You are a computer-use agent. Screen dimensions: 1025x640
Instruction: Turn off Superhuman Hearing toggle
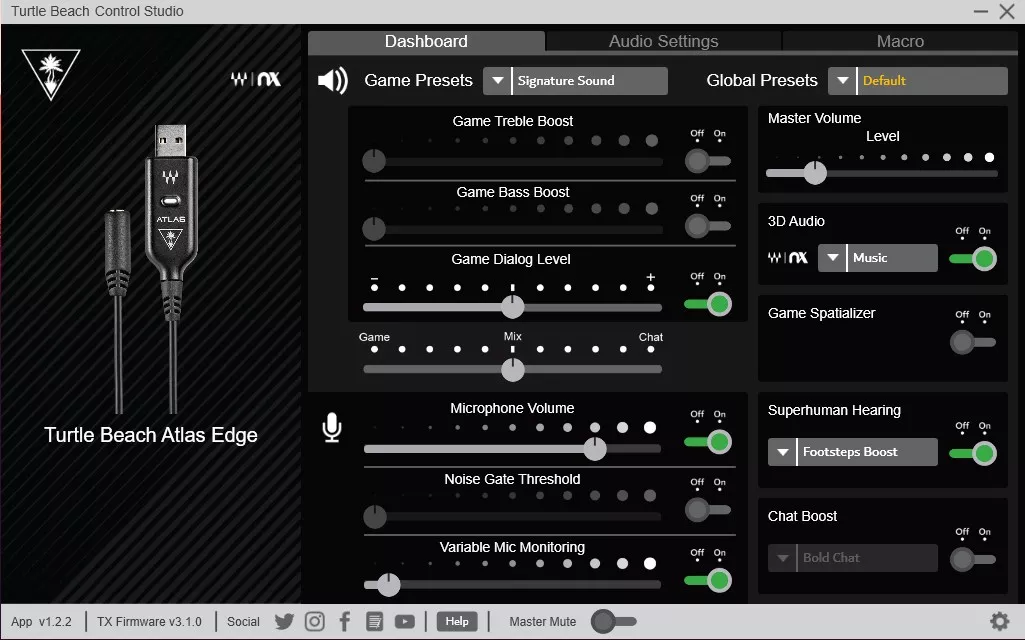coord(973,454)
